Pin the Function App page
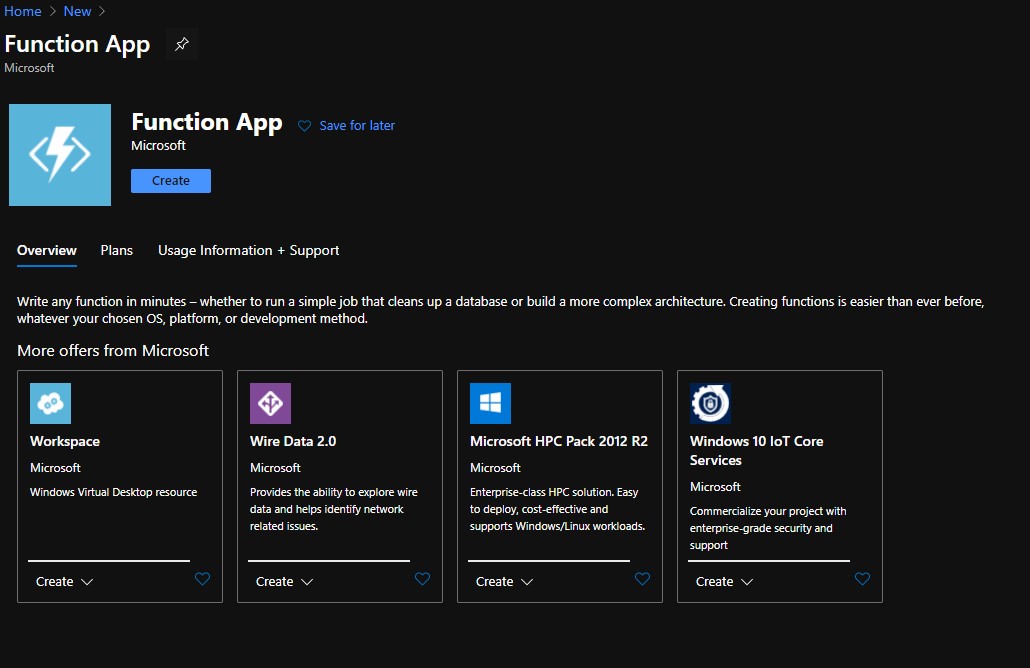The height and width of the screenshot is (668, 1030). (x=182, y=44)
